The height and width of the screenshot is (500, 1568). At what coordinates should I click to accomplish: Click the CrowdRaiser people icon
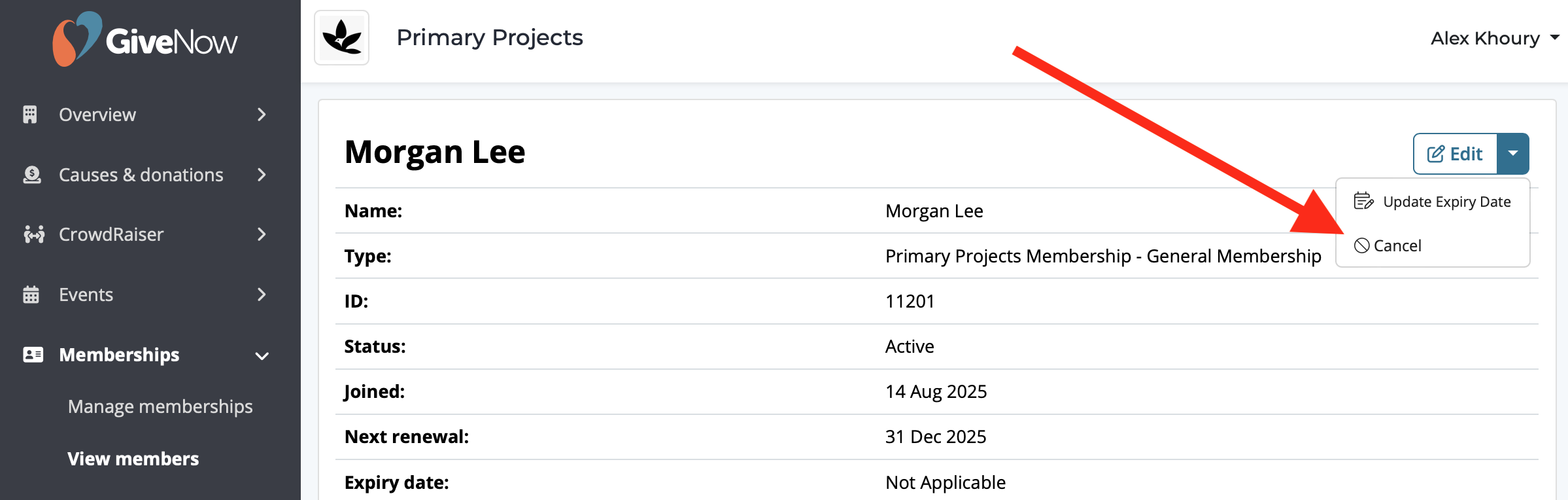tap(33, 234)
